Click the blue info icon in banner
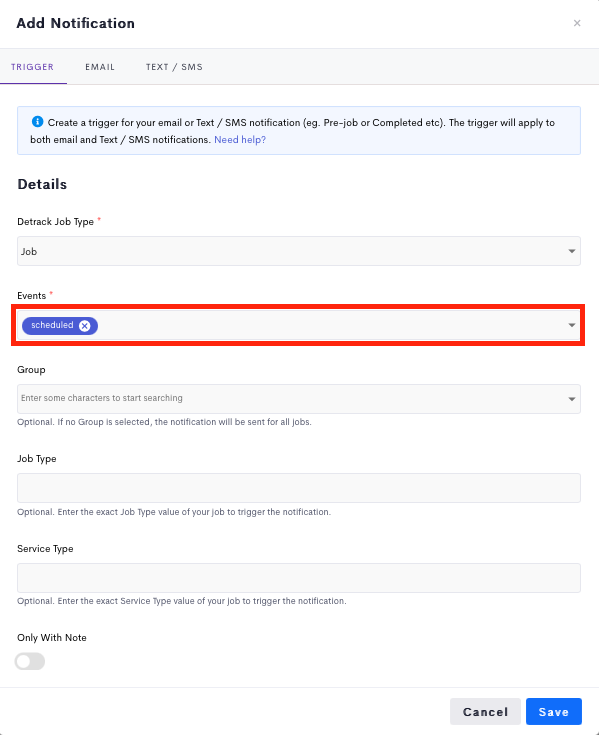599x735 pixels. (37, 122)
